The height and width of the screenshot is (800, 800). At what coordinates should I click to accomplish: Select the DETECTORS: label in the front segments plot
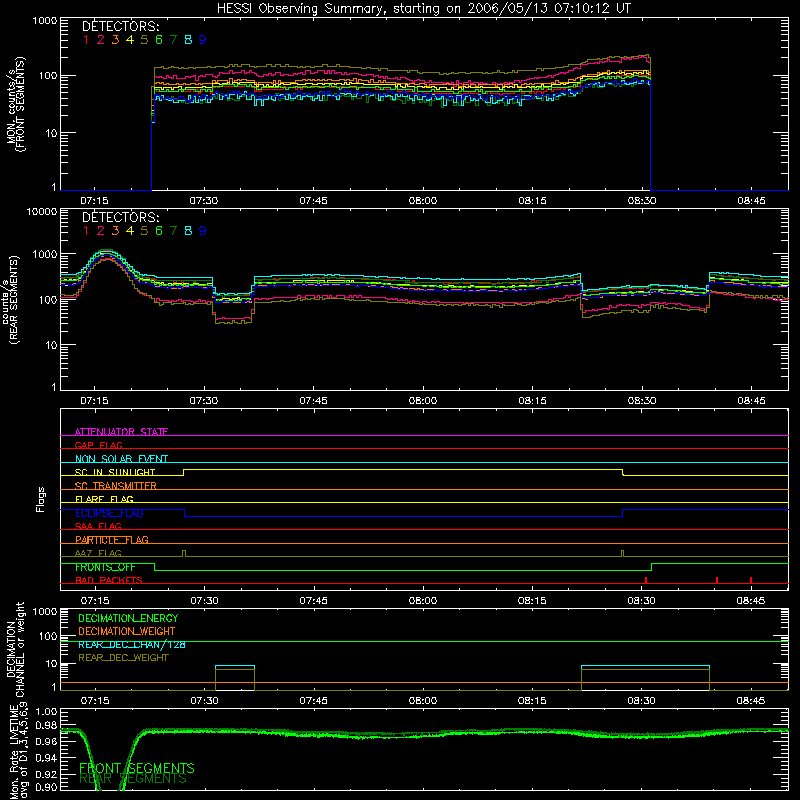point(120,26)
